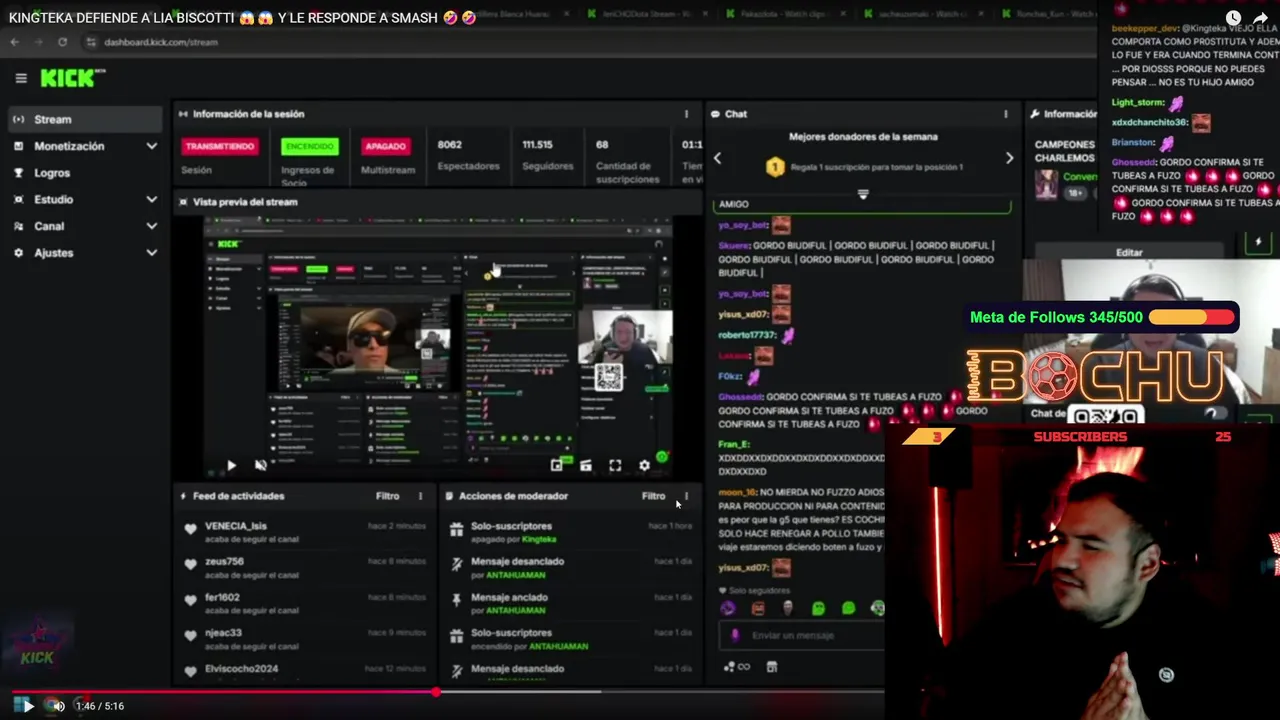Play the stream preview video
Image resolution: width=1280 pixels, height=720 pixels.
(231, 465)
